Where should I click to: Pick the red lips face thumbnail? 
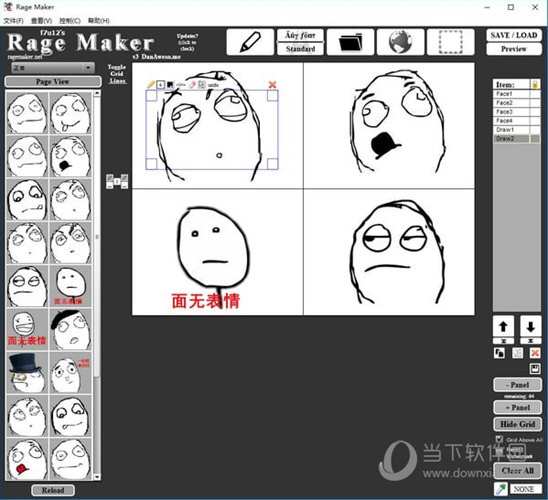coord(27,459)
